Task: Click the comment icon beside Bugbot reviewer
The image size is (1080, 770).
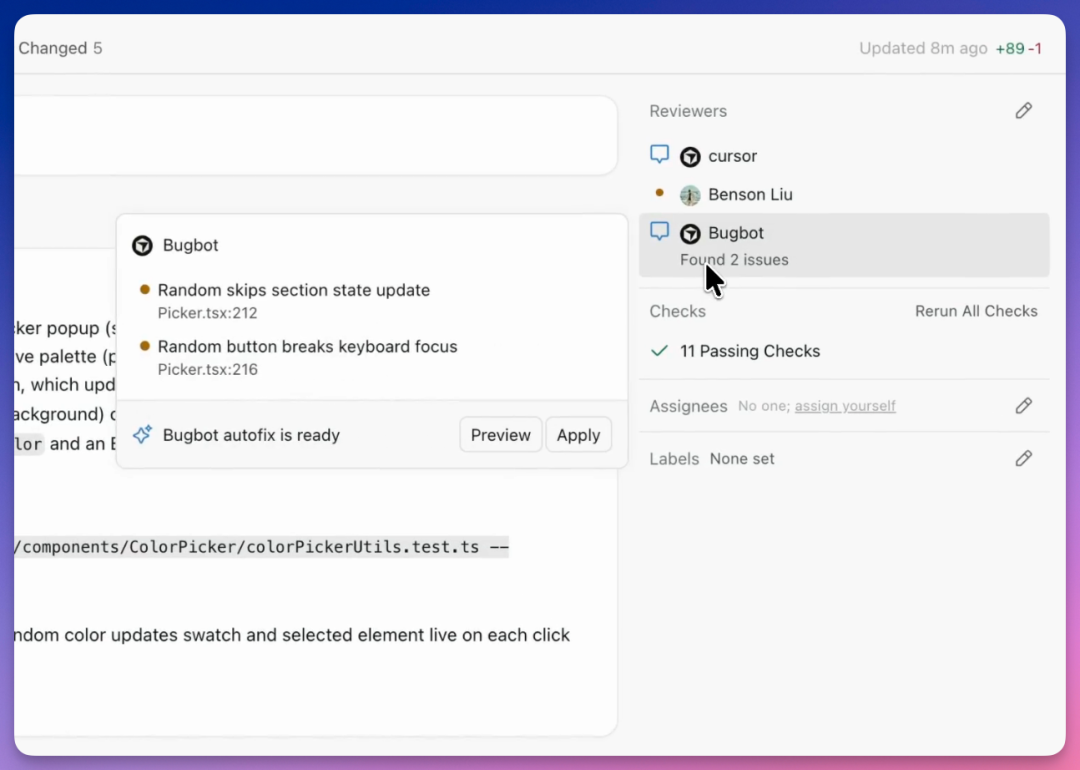Action: coord(659,231)
